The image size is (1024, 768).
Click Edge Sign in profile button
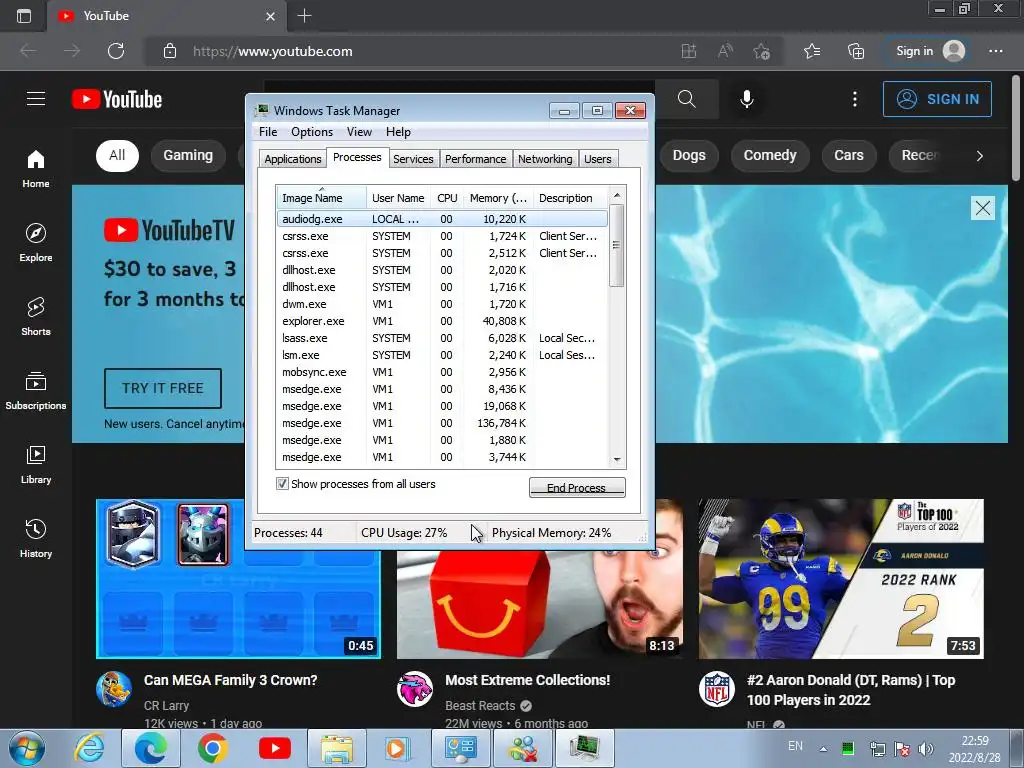point(929,51)
